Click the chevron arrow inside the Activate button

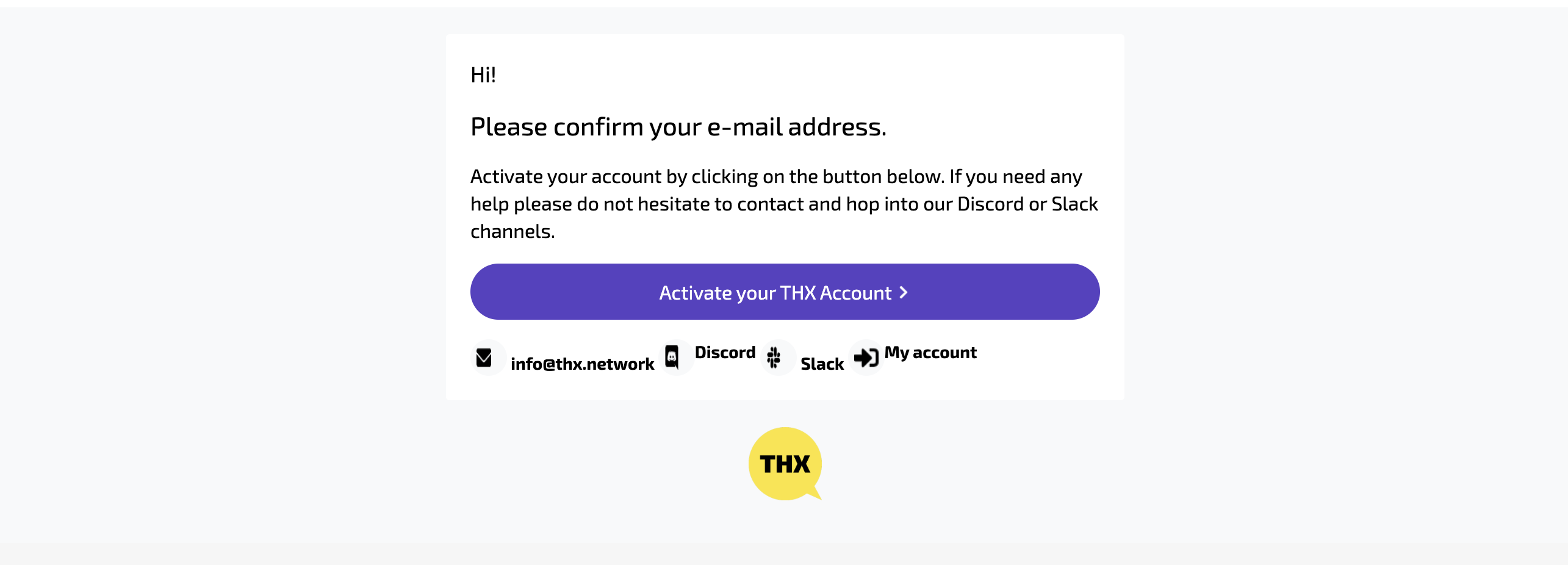click(x=904, y=292)
